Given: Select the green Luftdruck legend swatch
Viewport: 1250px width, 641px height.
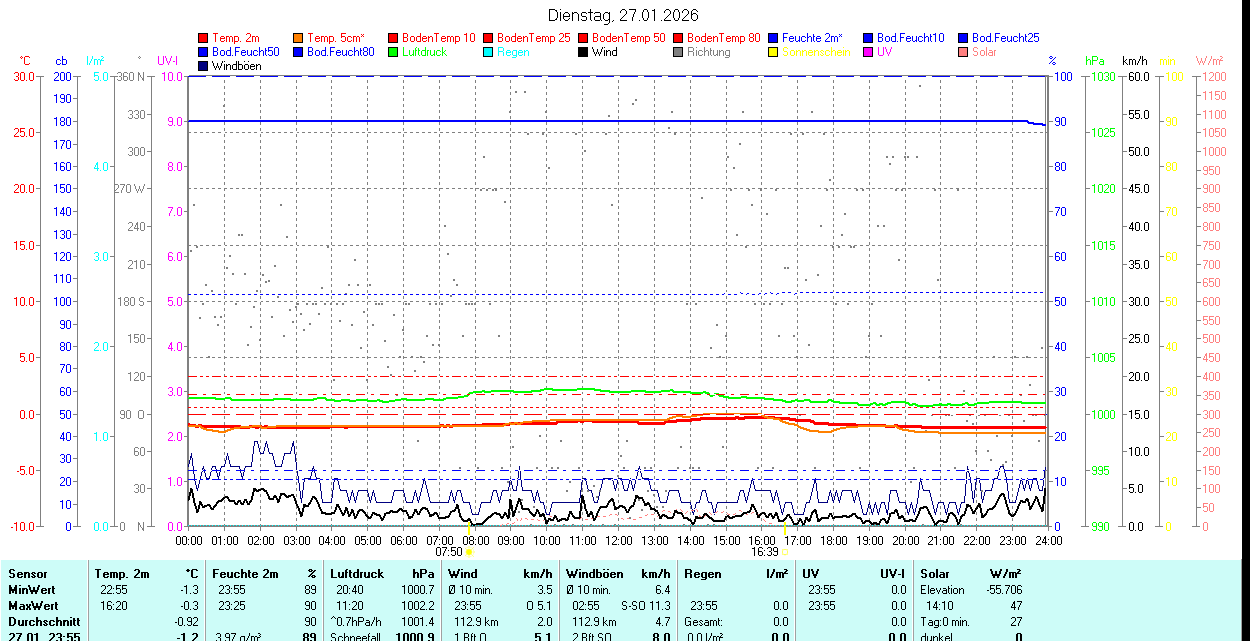Looking at the screenshot, I should pyautogui.click(x=393, y=52).
